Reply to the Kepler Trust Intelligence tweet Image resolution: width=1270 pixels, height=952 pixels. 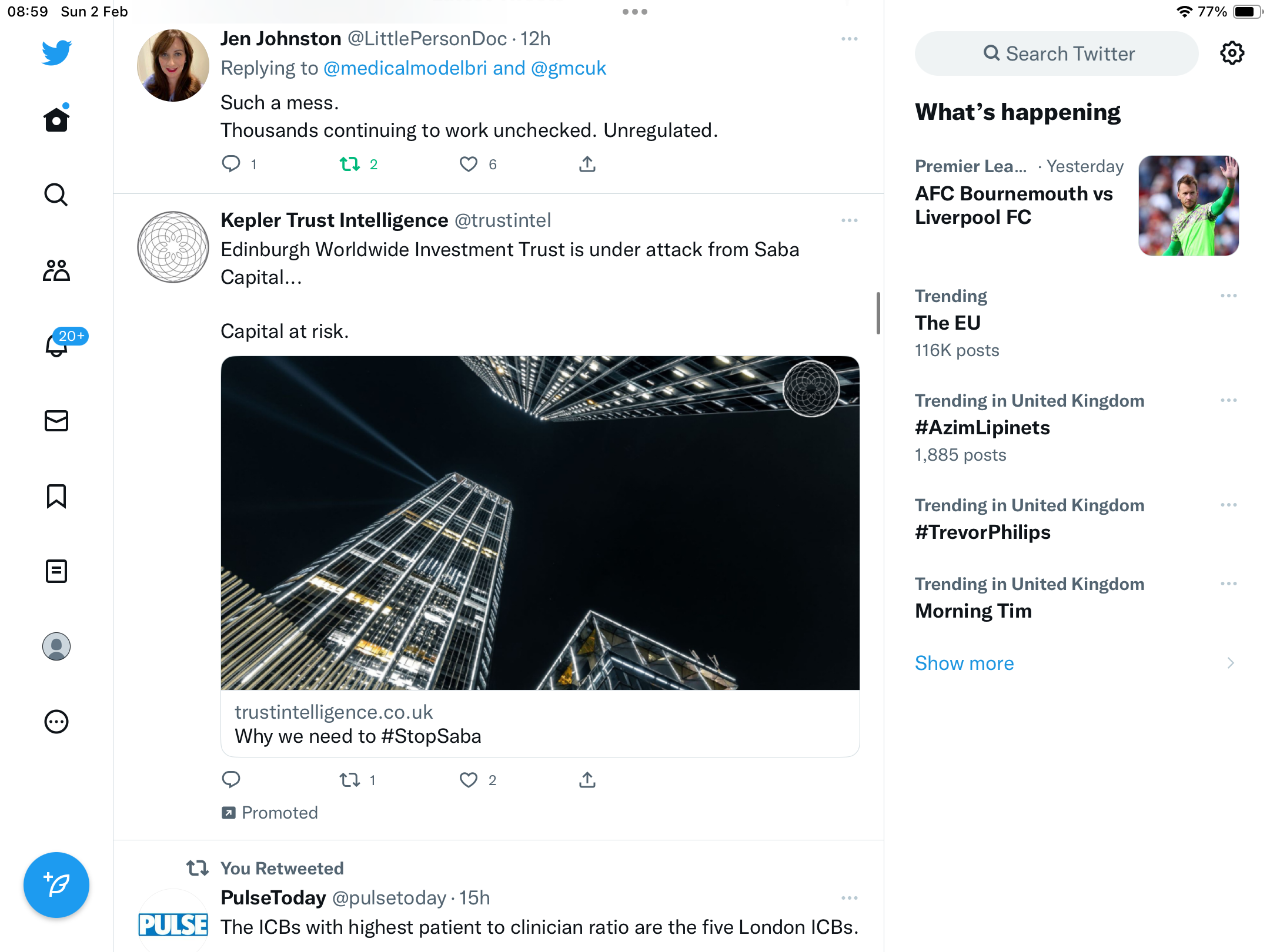click(x=231, y=780)
